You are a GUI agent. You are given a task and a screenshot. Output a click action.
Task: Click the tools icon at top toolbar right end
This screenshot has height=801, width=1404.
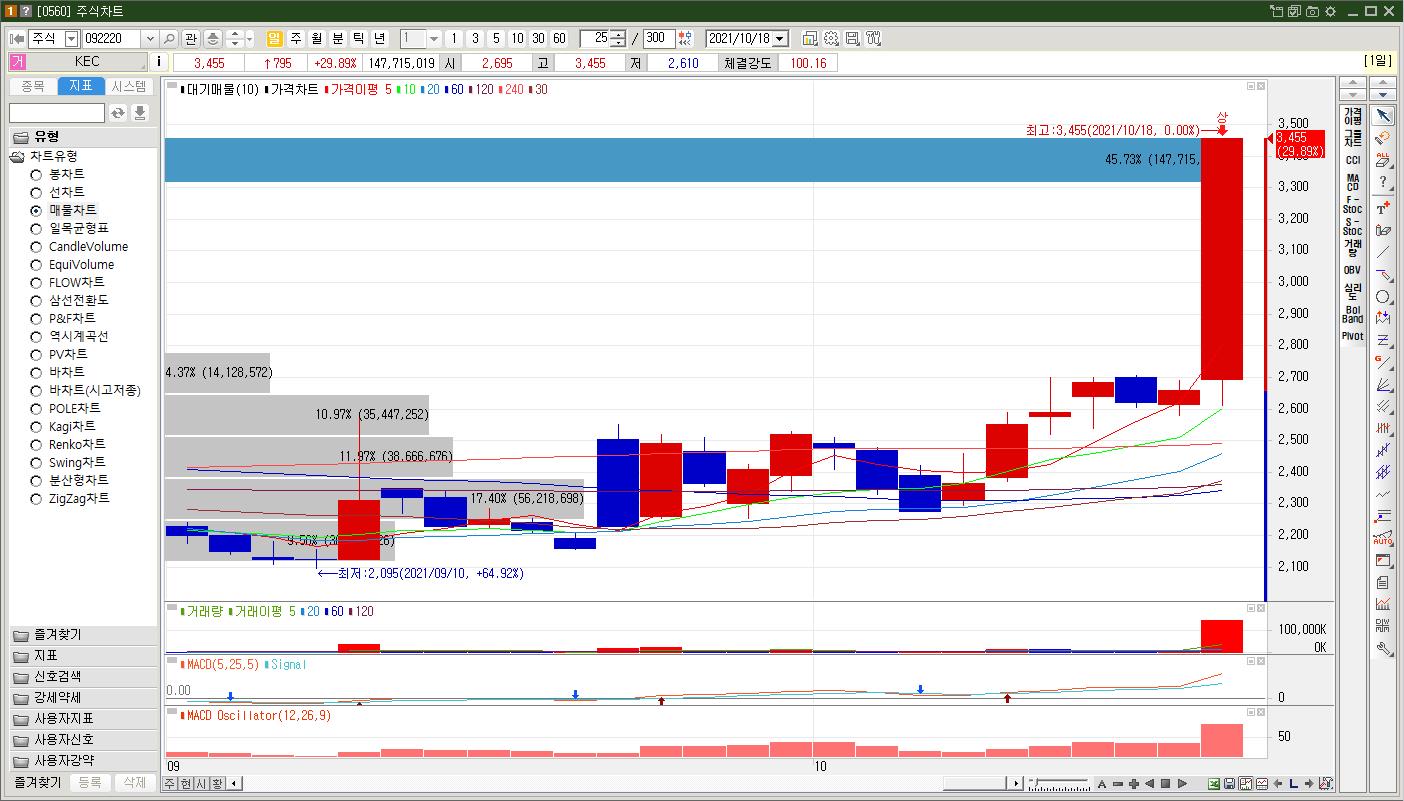873,39
